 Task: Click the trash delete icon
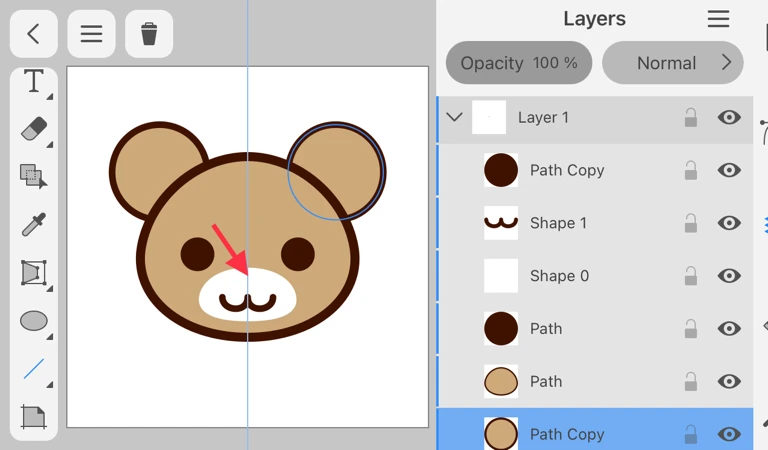click(x=149, y=34)
